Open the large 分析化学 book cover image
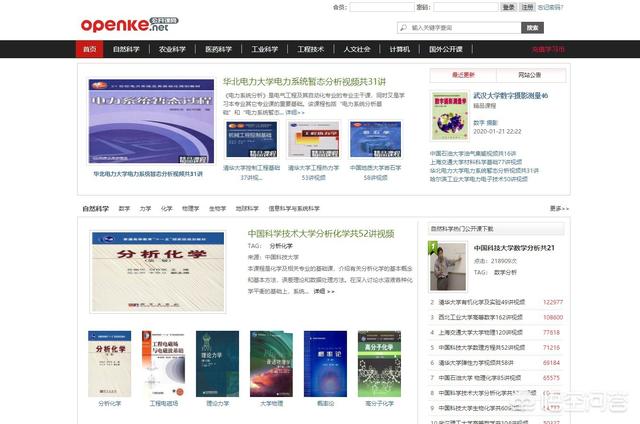640x424 pixels. coord(158,272)
